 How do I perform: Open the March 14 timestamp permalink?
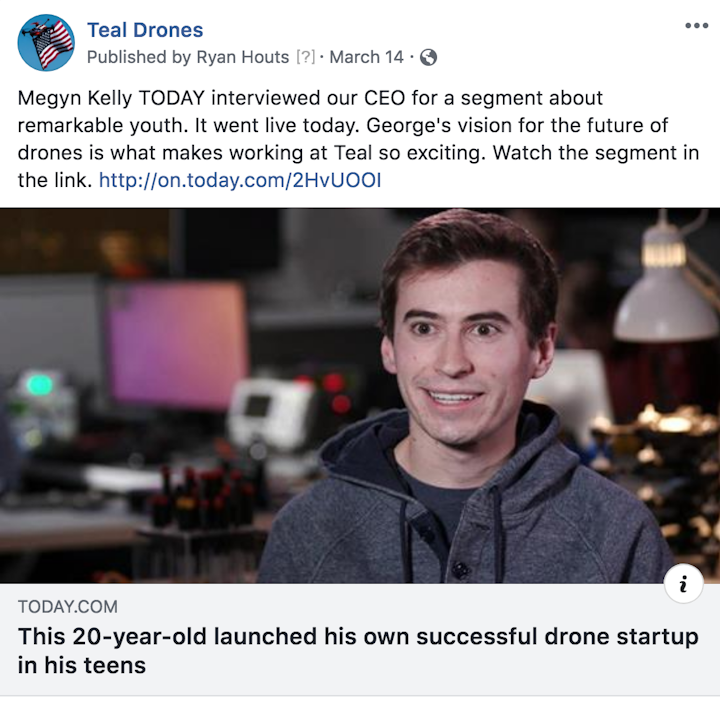366,57
